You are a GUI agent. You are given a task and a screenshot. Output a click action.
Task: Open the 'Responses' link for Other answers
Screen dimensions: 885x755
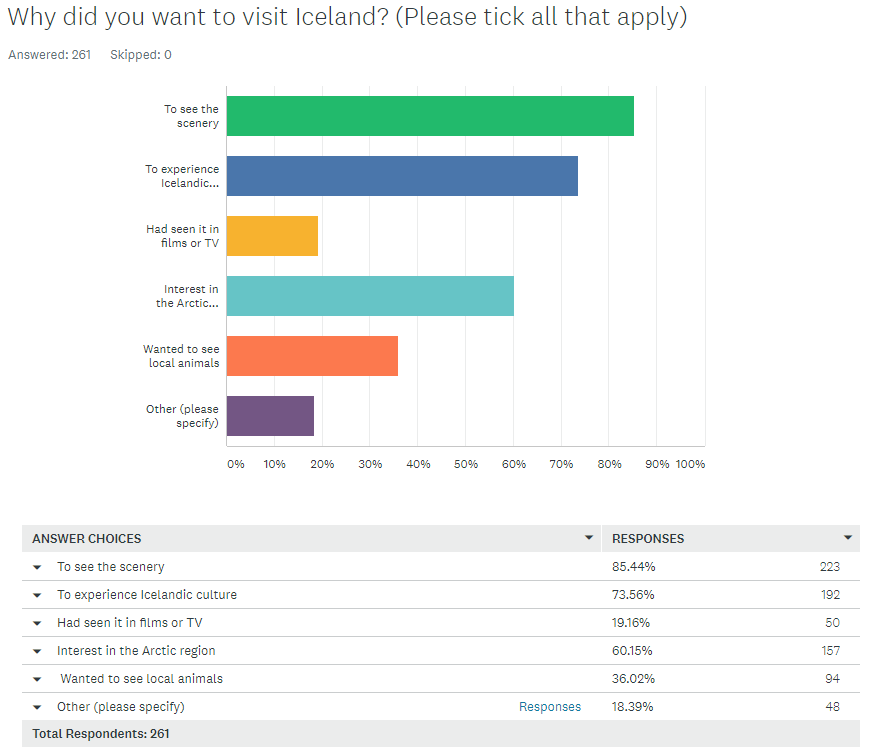550,706
